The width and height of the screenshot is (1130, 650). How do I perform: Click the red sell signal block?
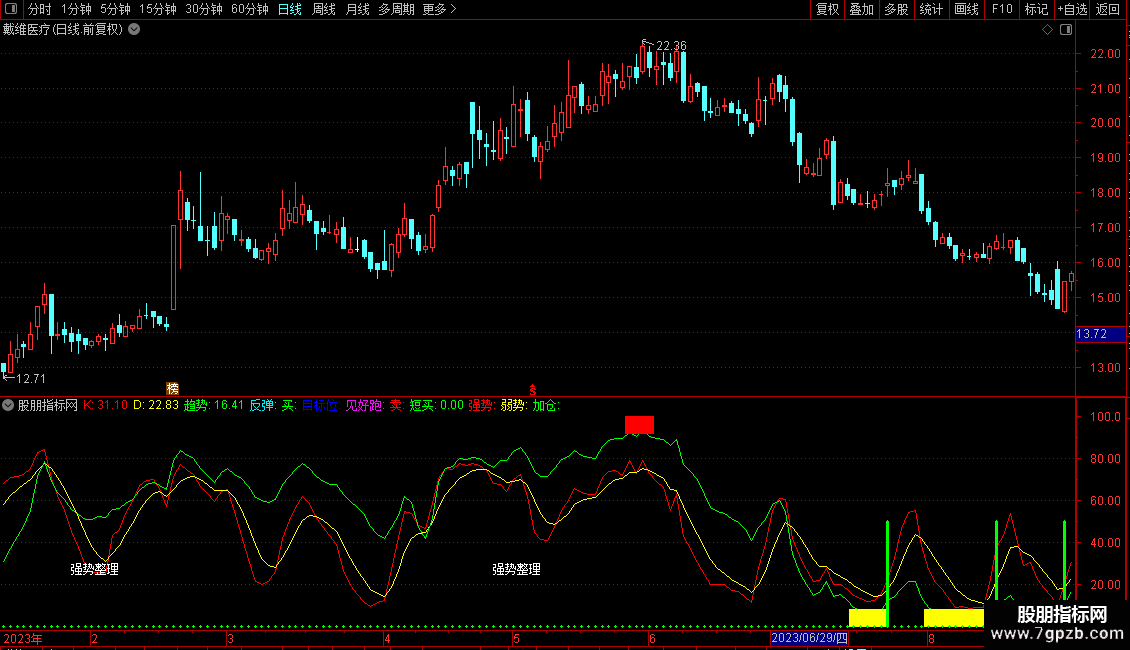click(639, 424)
